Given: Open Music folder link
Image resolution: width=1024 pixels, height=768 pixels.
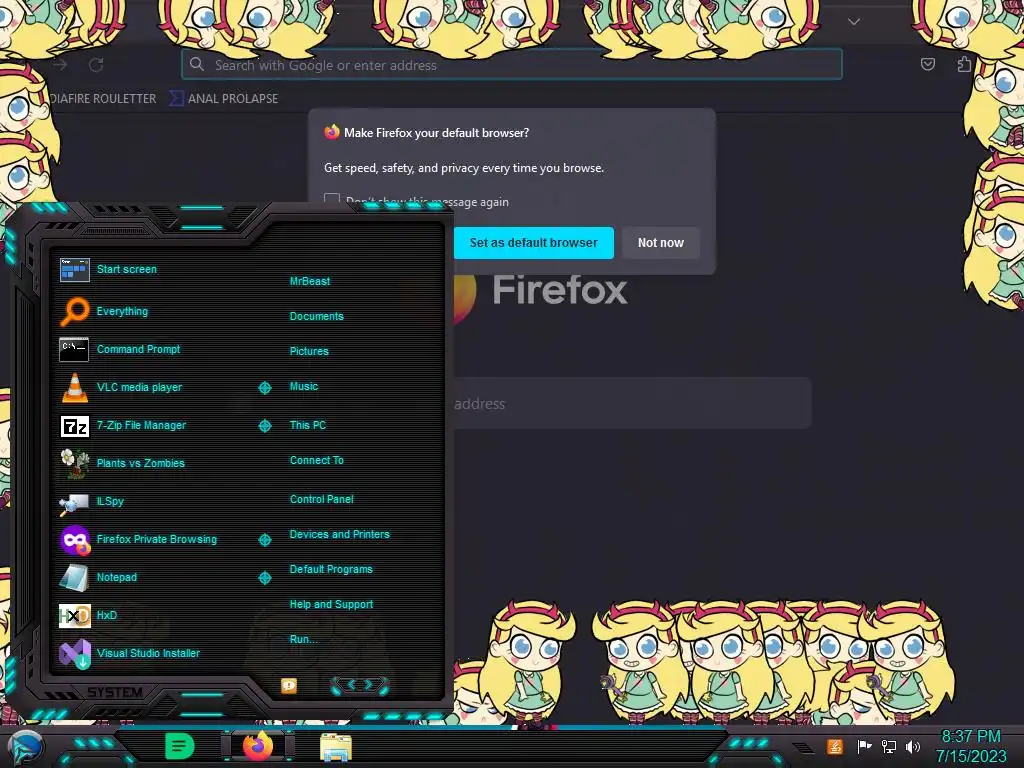Looking at the screenshot, I should click(x=304, y=386).
